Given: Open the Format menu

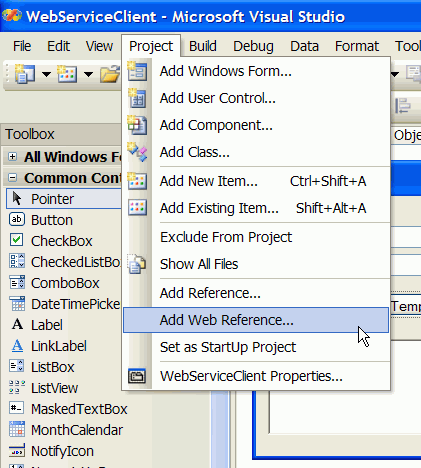Looking at the screenshot, I should [357, 46].
